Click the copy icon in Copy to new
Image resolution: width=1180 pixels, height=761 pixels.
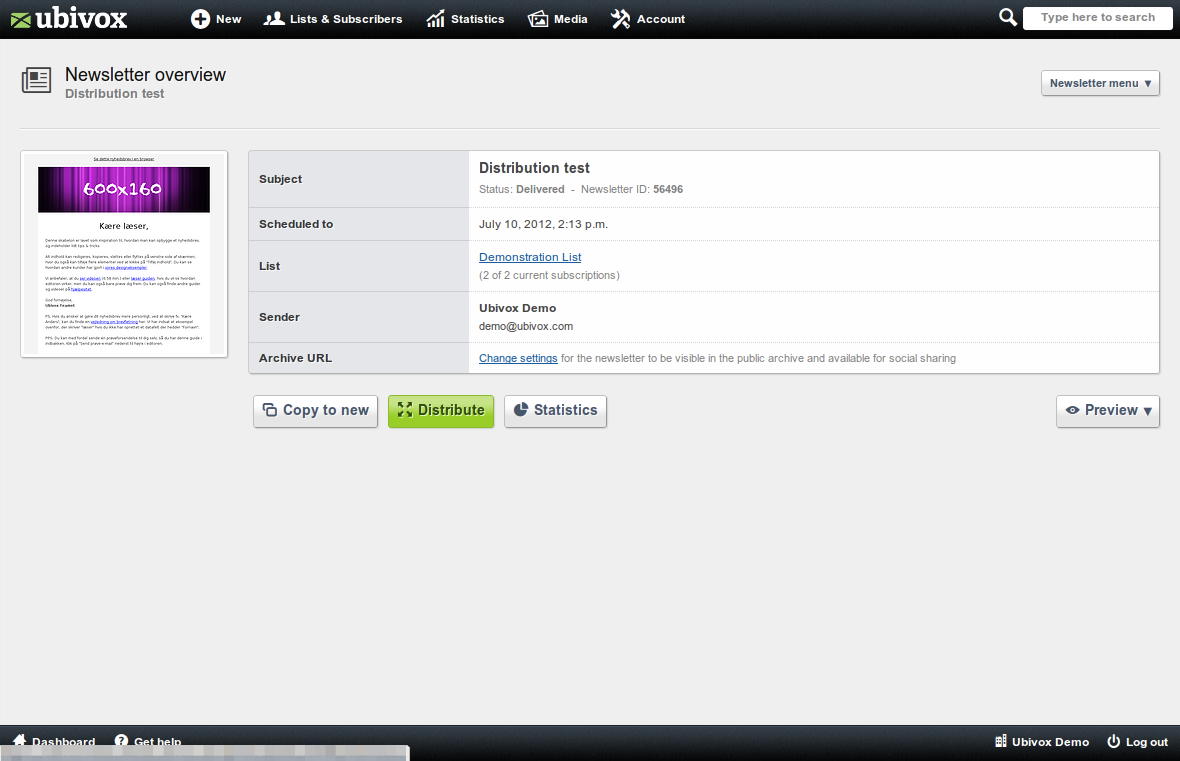pyautogui.click(x=269, y=409)
